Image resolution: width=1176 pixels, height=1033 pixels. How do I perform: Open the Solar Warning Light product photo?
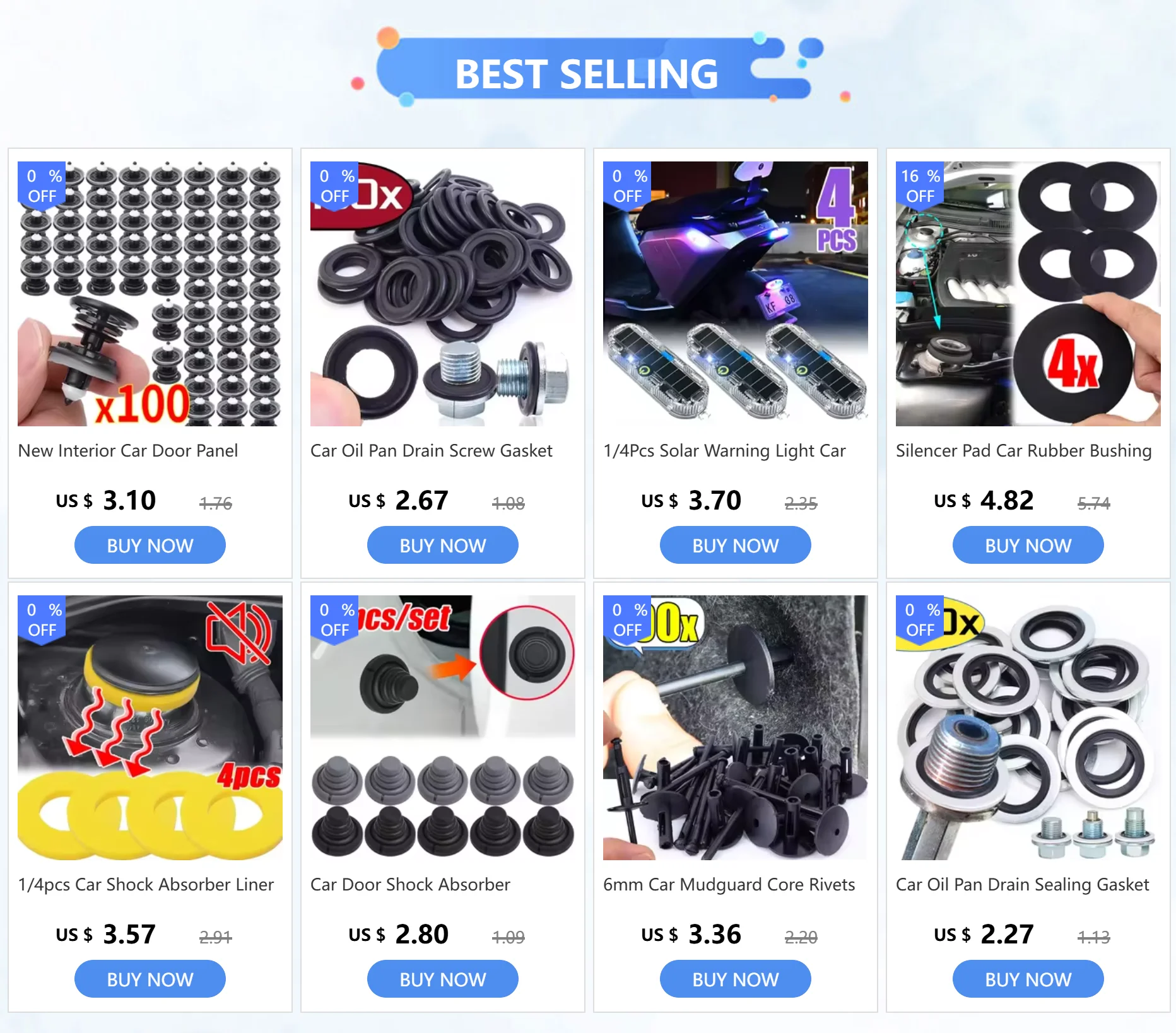(x=736, y=294)
